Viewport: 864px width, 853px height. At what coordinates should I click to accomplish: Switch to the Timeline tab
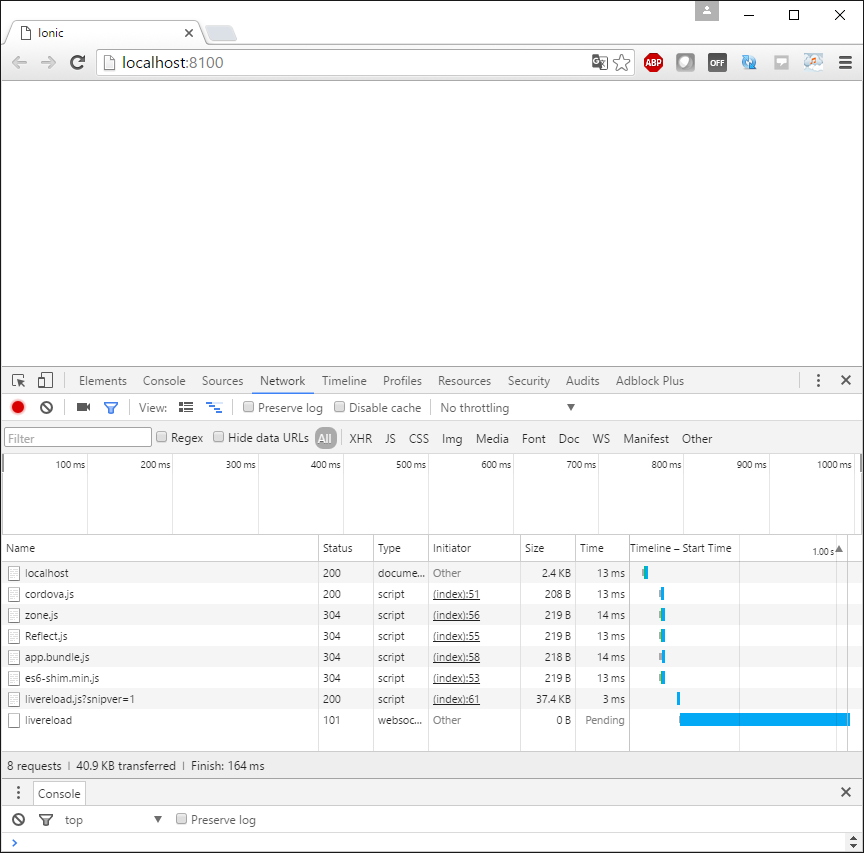[x=344, y=381]
